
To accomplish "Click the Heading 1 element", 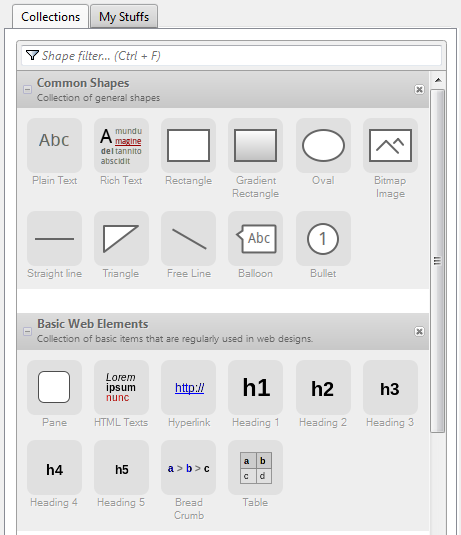I will [256, 394].
